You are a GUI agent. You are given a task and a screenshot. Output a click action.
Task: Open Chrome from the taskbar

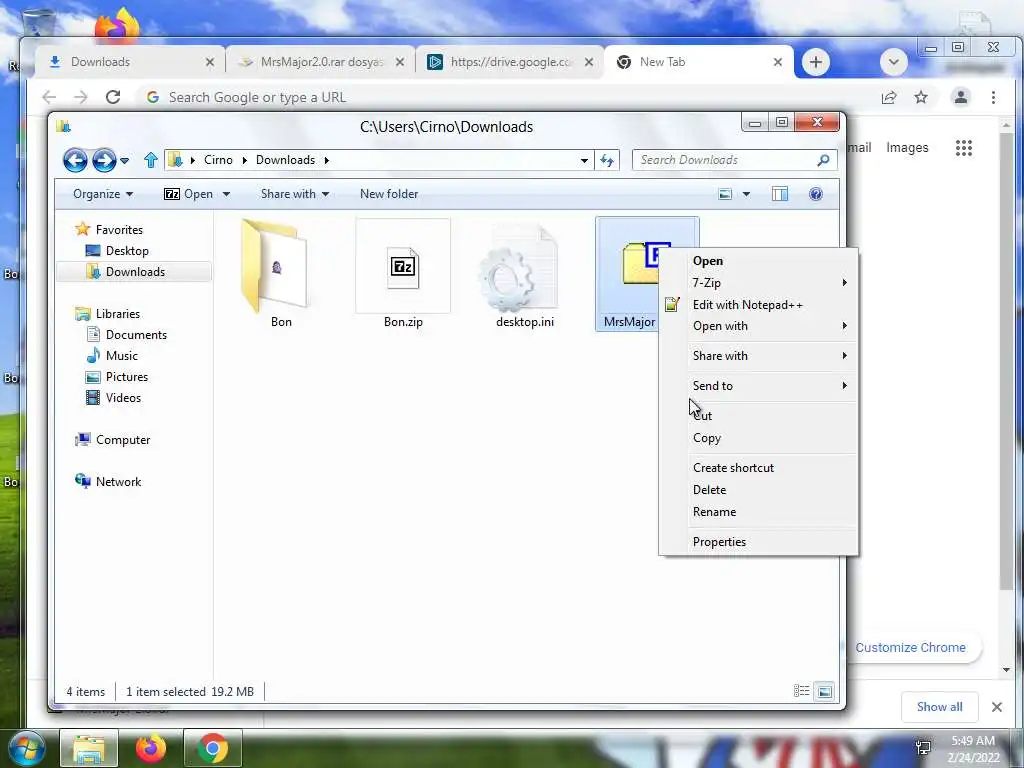tap(213, 748)
